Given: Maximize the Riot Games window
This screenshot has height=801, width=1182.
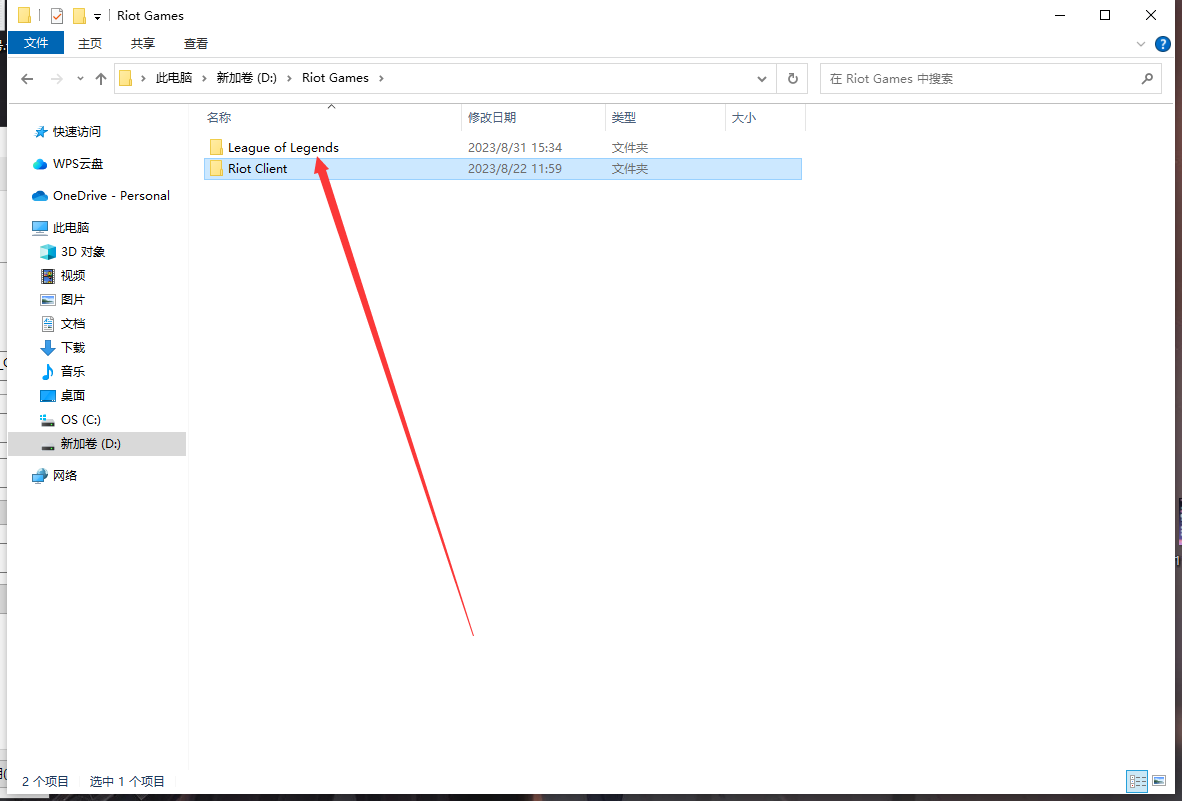Looking at the screenshot, I should point(1105,15).
